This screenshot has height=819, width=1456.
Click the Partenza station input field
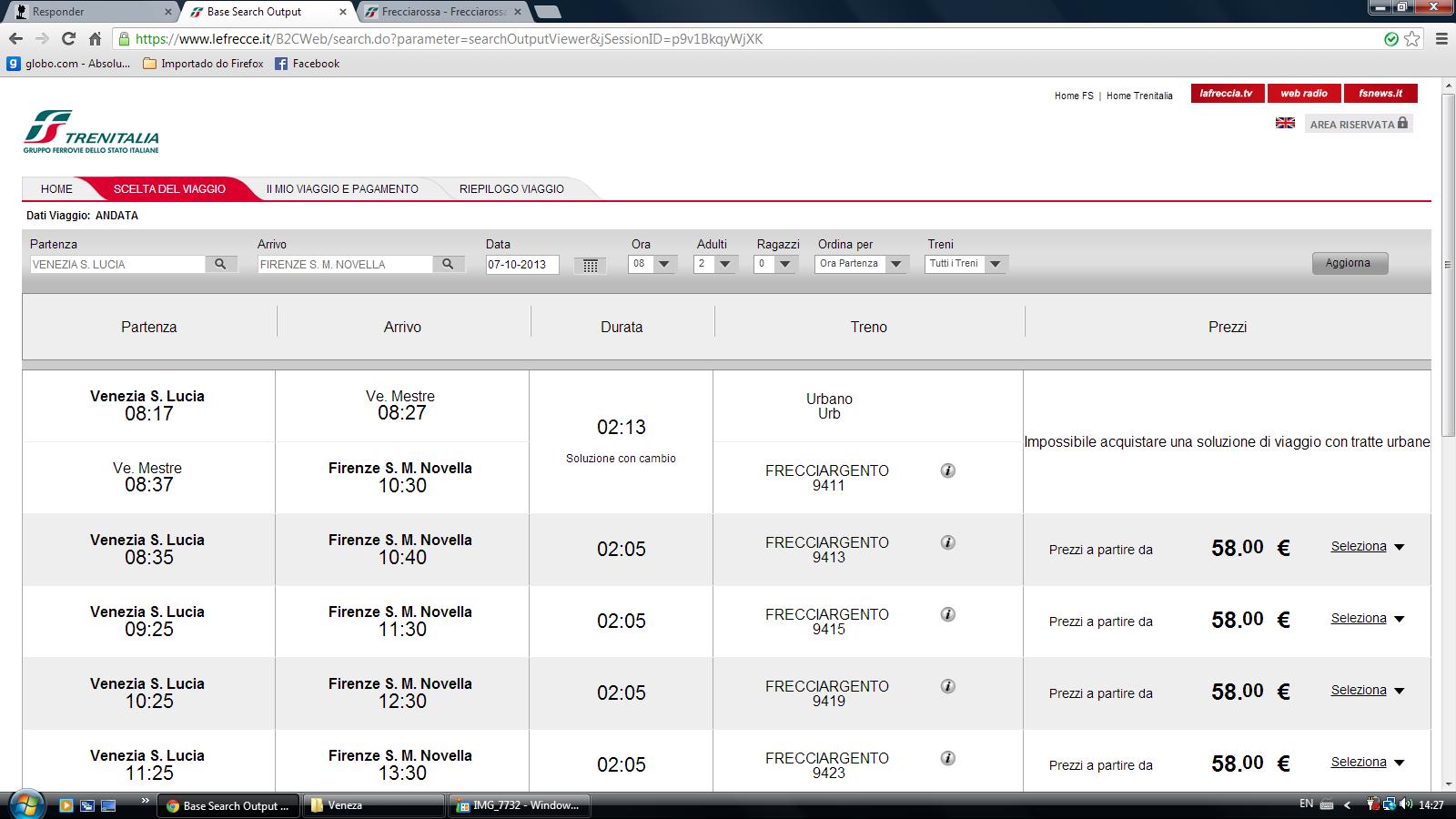(117, 264)
